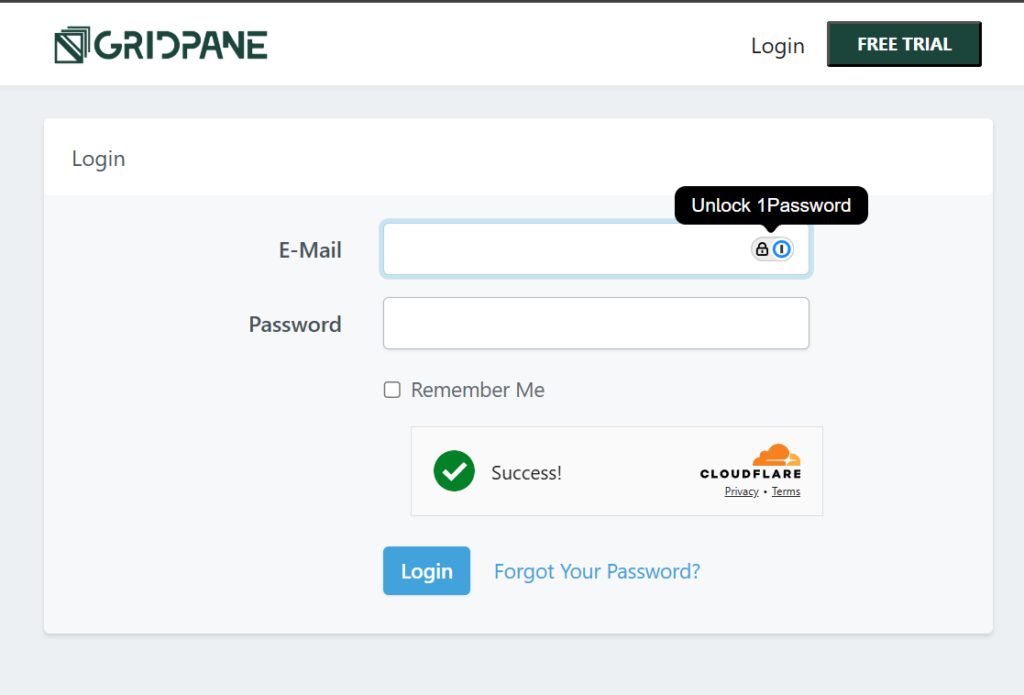Click the blue Login submit button
The width and height of the screenshot is (1024, 695).
(x=426, y=571)
